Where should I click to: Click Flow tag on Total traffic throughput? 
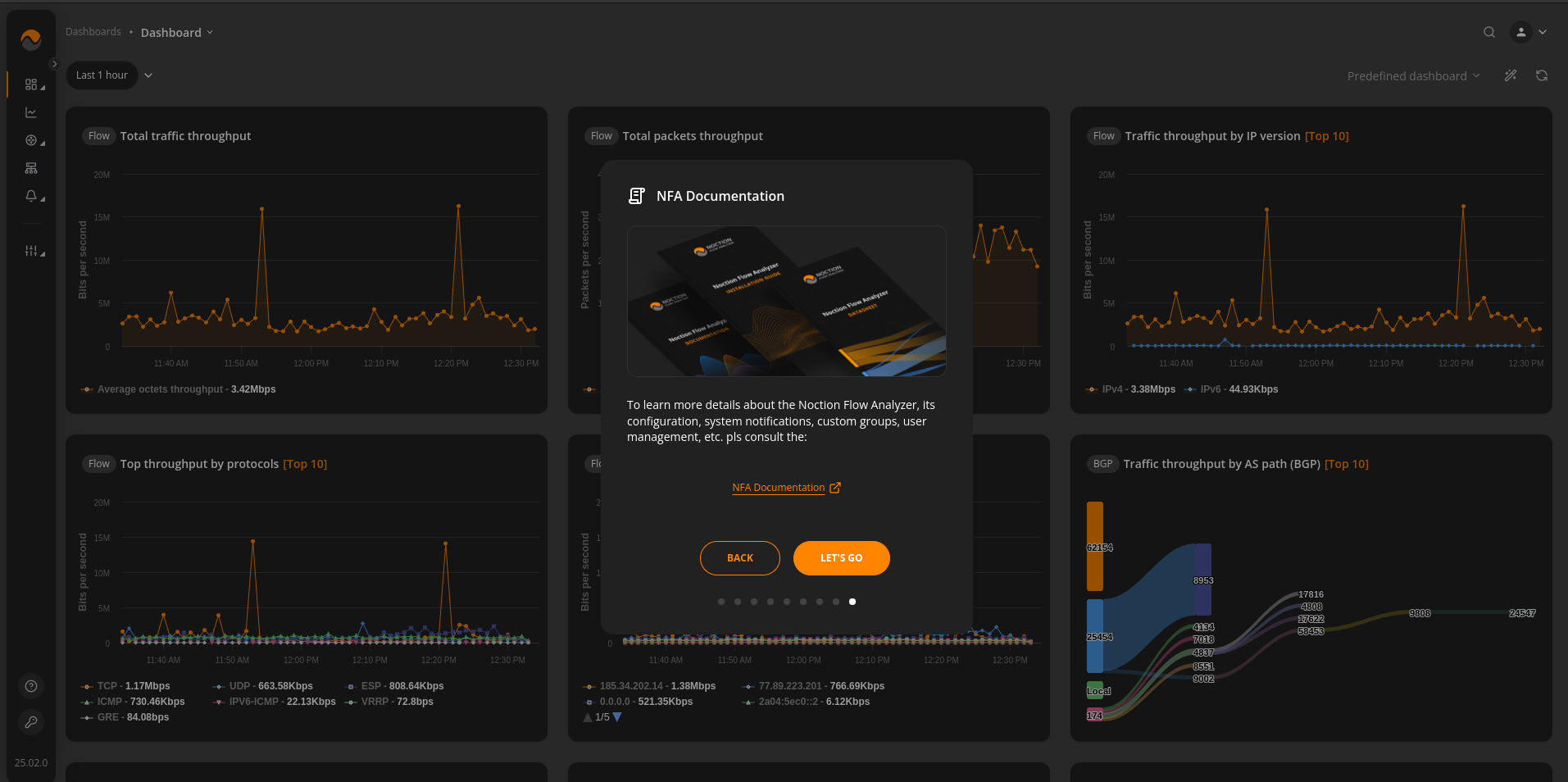point(98,136)
